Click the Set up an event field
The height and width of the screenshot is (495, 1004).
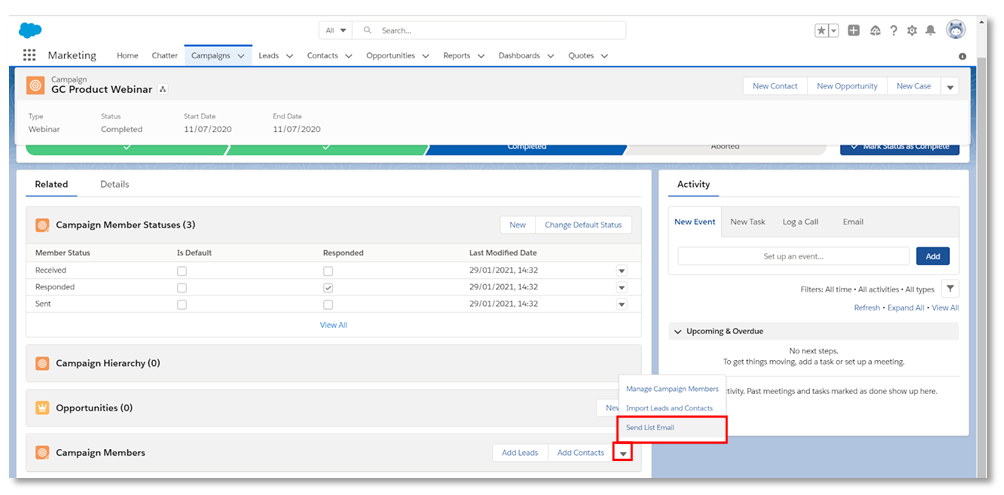(793, 256)
